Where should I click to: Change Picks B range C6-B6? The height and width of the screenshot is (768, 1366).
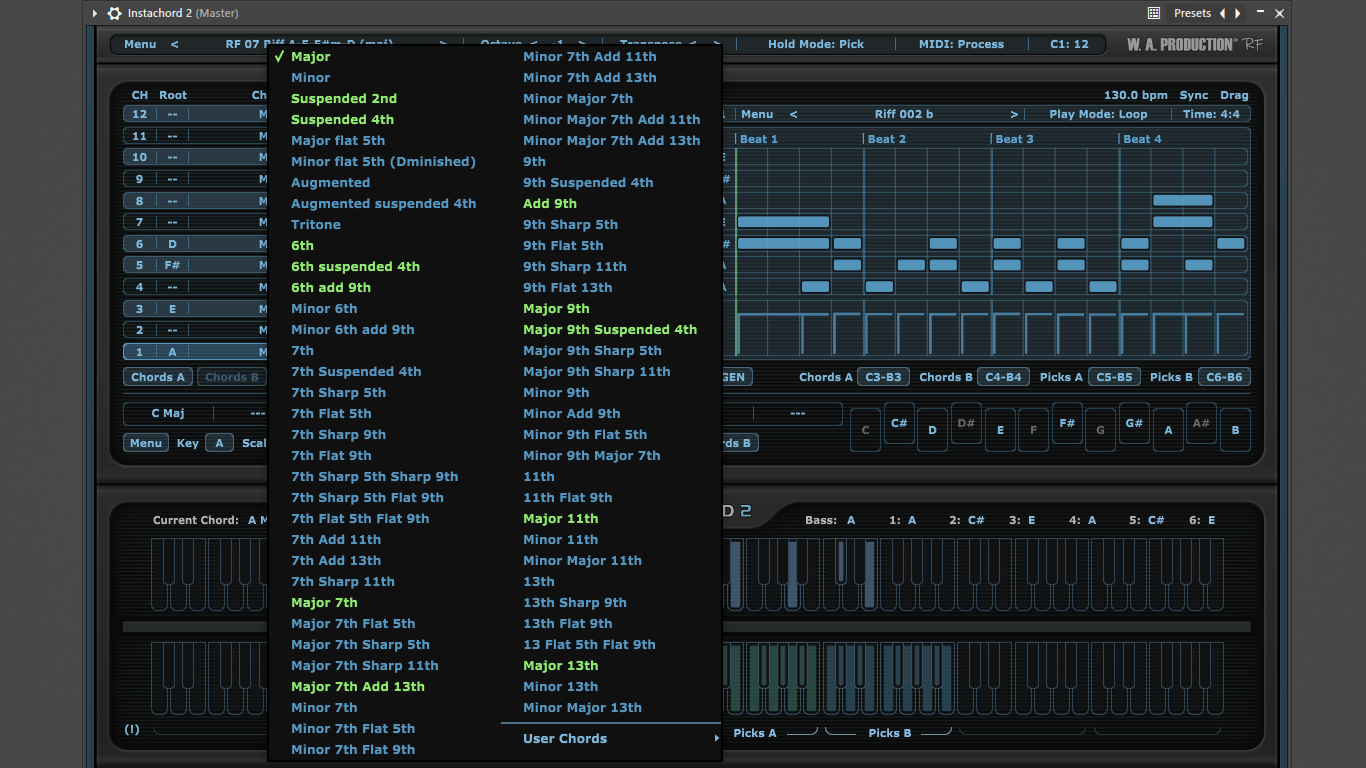pyautogui.click(x=1225, y=377)
